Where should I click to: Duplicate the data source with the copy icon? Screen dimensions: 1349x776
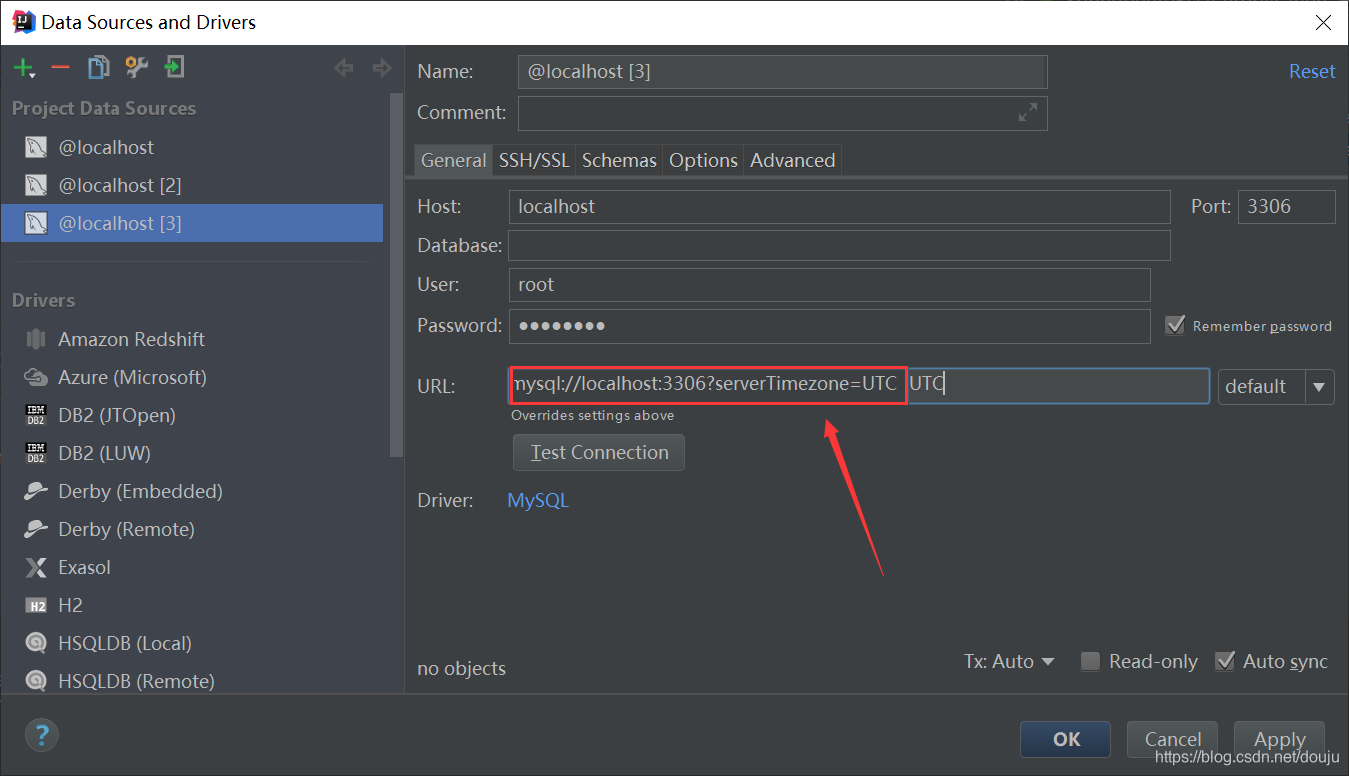[98, 68]
